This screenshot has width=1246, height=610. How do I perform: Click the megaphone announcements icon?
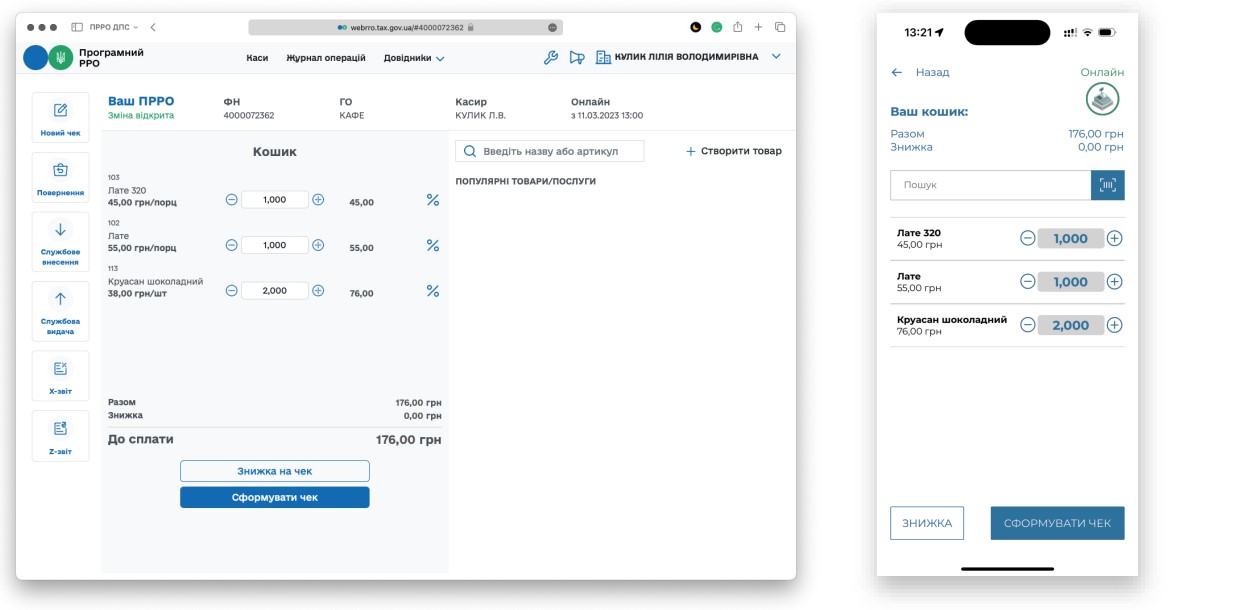(x=577, y=58)
